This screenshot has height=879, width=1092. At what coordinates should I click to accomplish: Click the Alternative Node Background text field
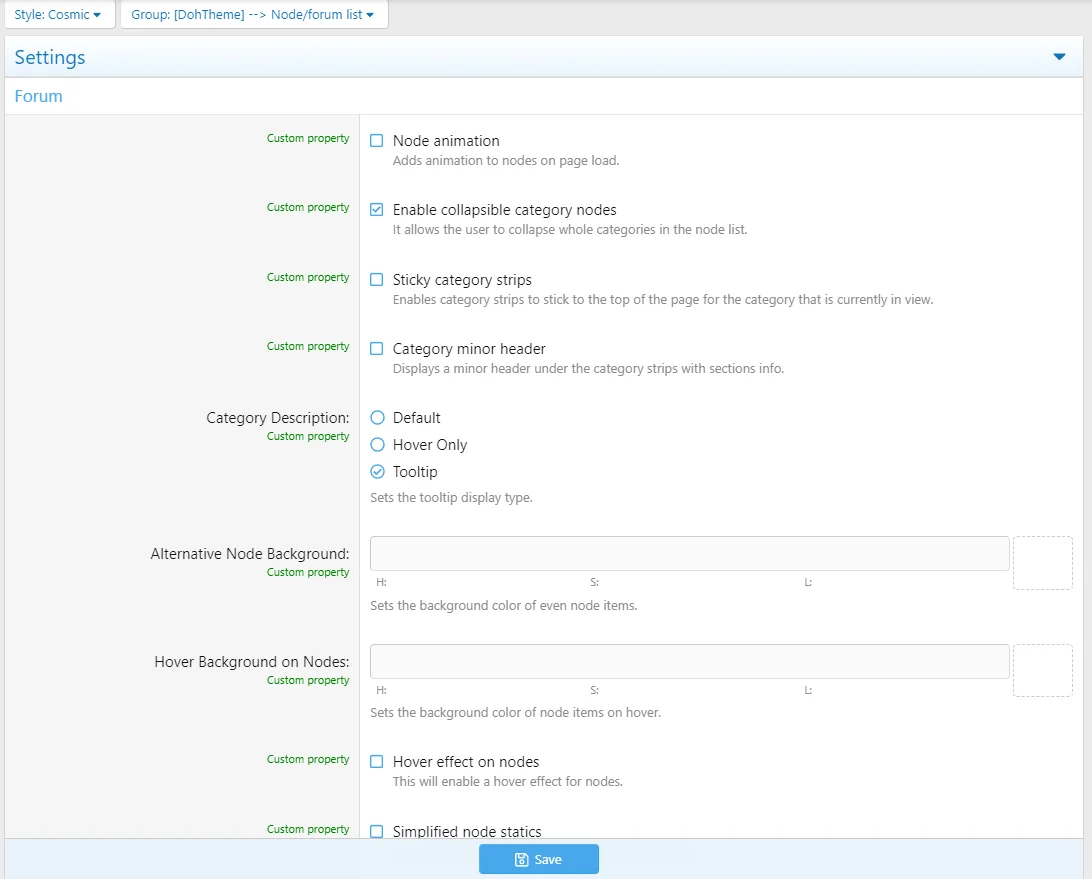pyautogui.click(x=689, y=553)
